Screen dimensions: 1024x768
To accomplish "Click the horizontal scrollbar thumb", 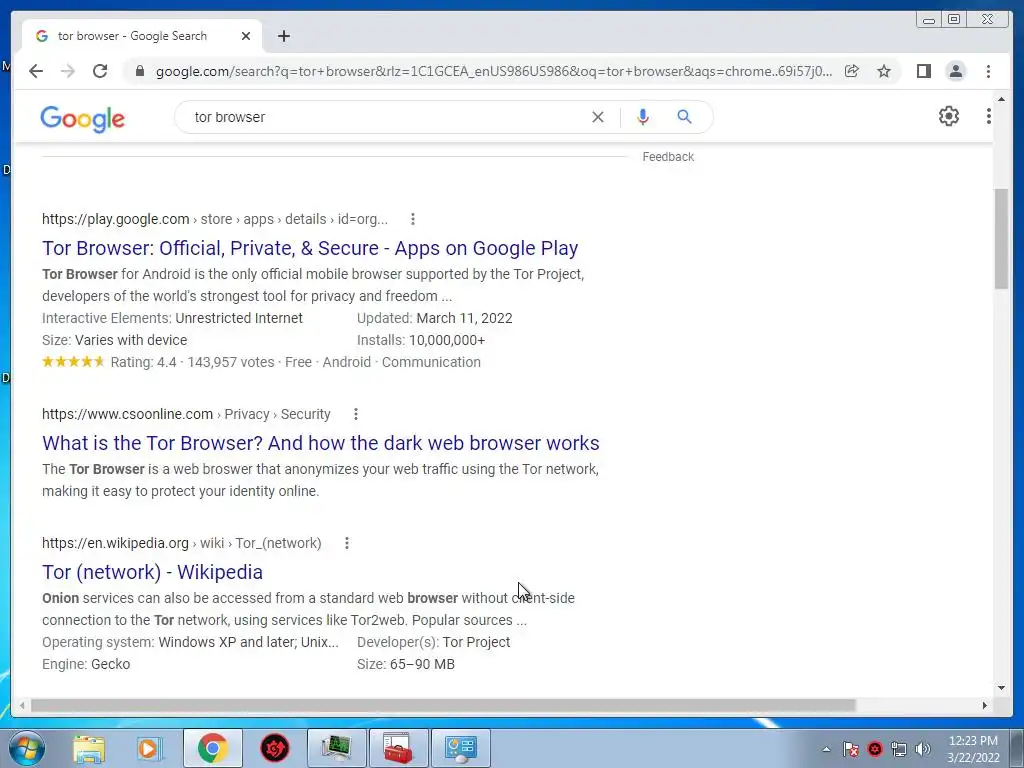I will (443, 705).
